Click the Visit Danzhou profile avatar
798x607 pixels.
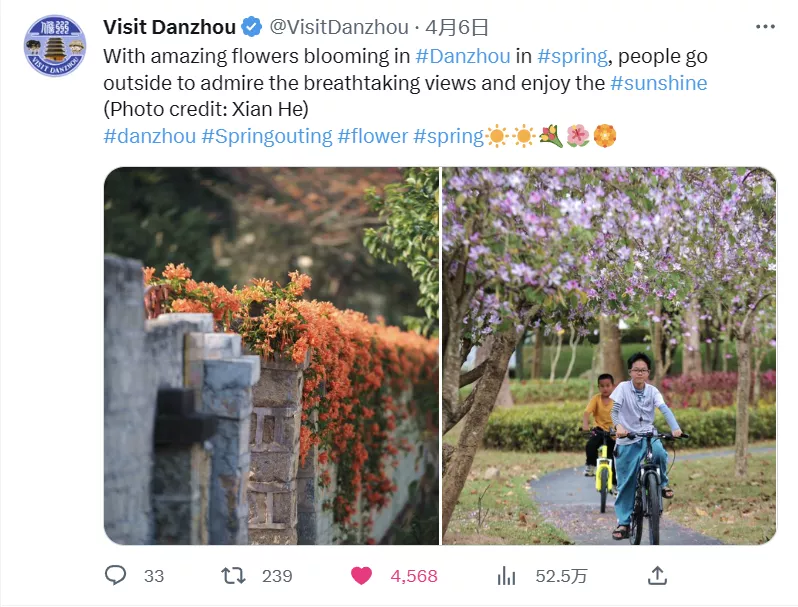pyautogui.click(x=55, y=46)
